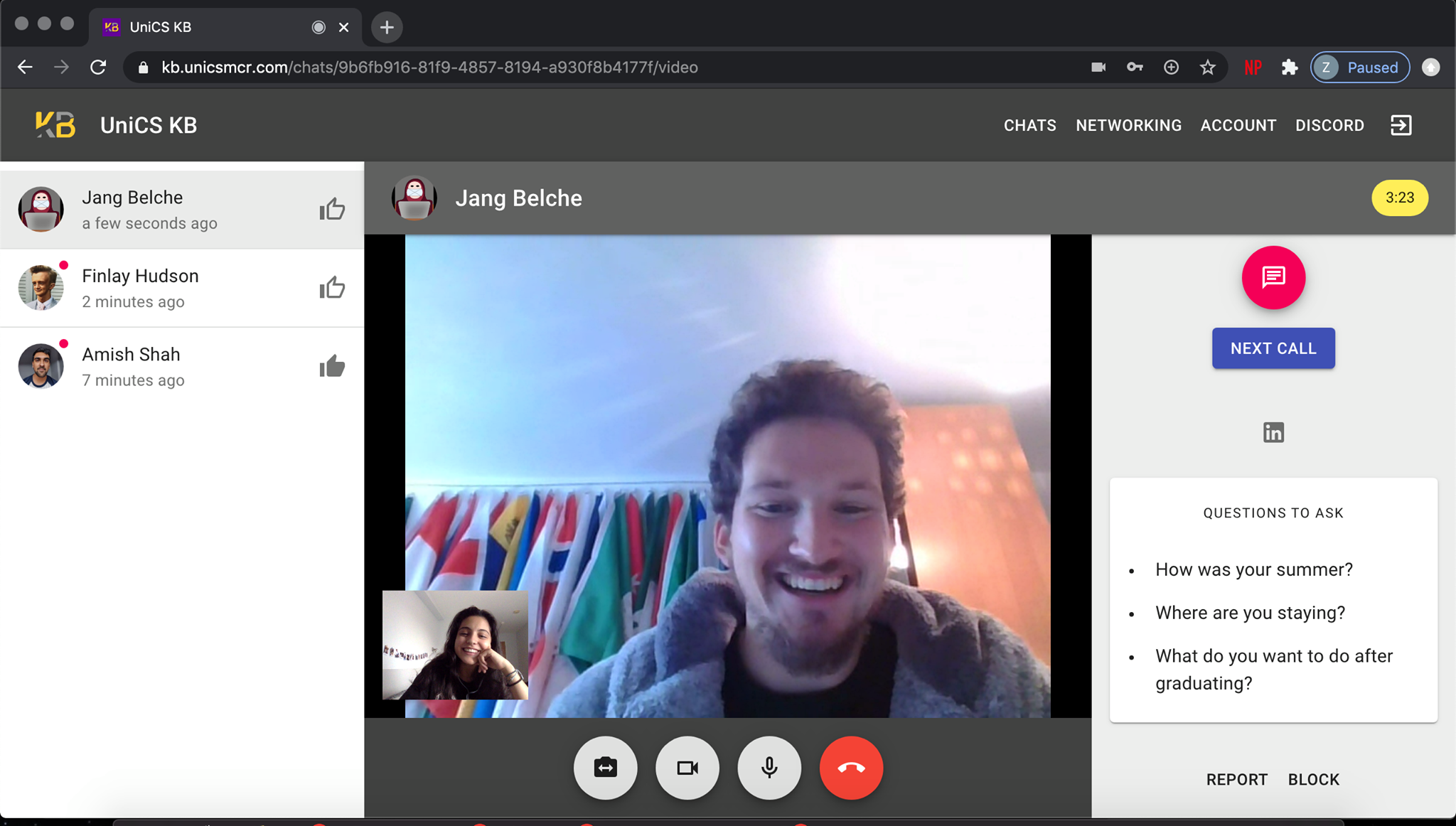Like Finlay Hudson with thumbs up
This screenshot has width=1456, height=826.
pos(332,288)
